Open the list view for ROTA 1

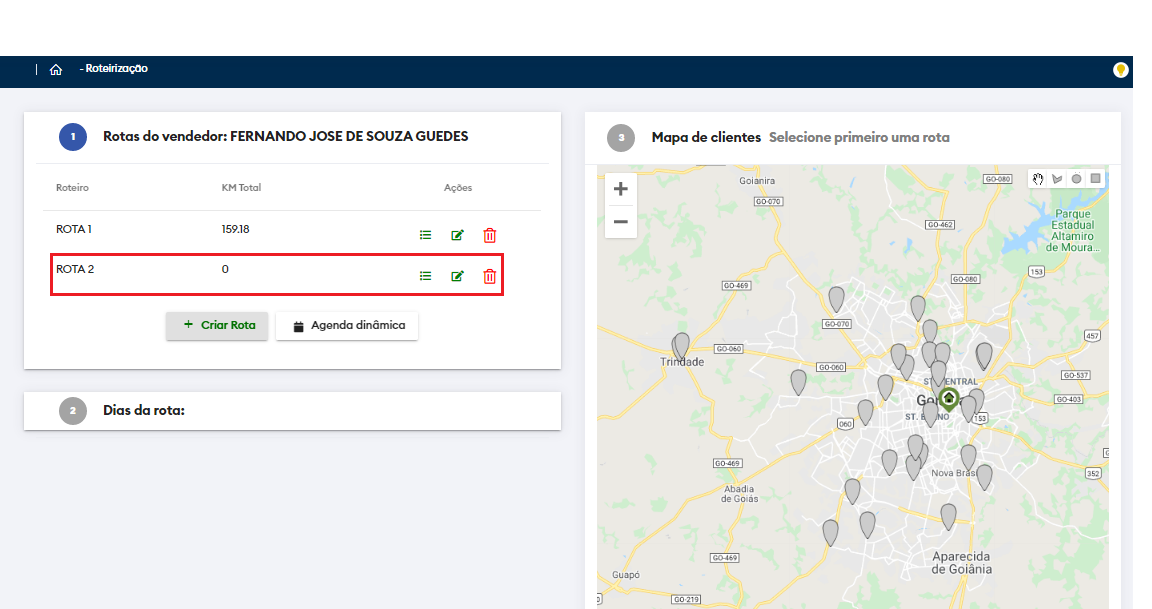425,235
